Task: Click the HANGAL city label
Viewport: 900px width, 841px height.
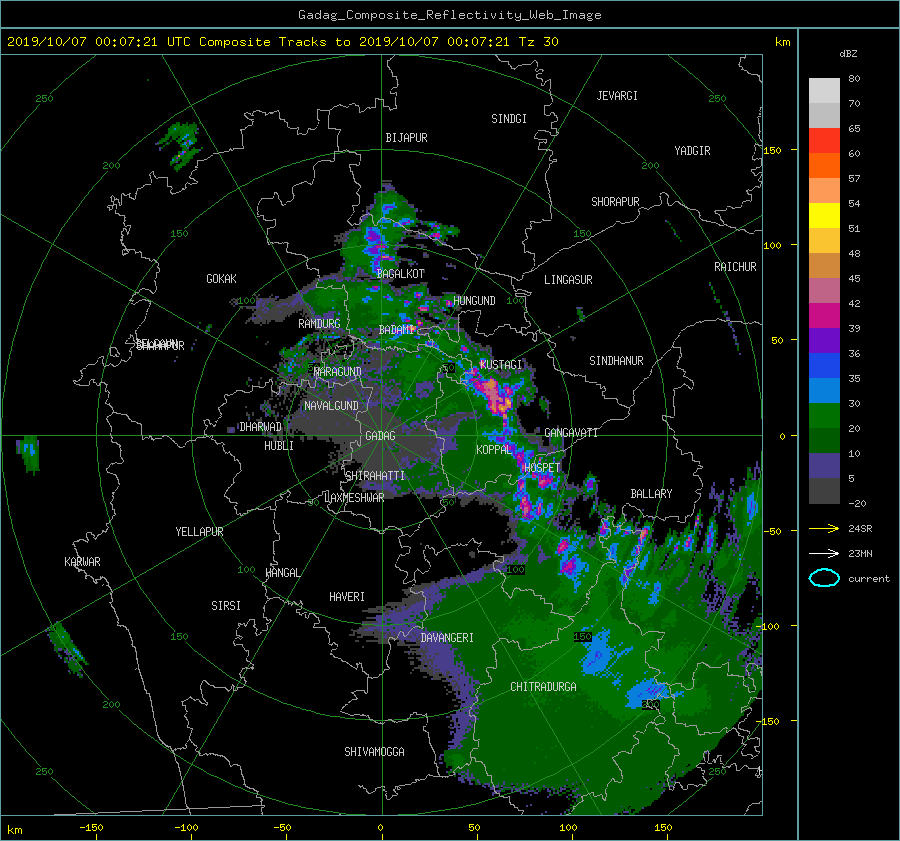Action: click(282, 573)
